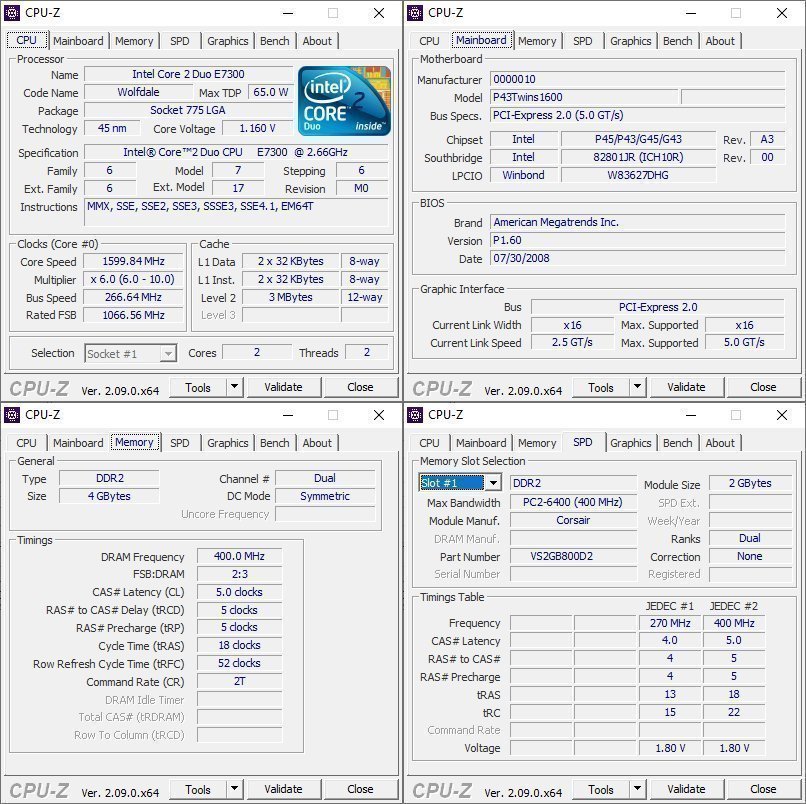The height and width of the screenshot is (804, 806).
Task: Click the FSB:DRAM ratio value '2:3'
Action: 240,574
